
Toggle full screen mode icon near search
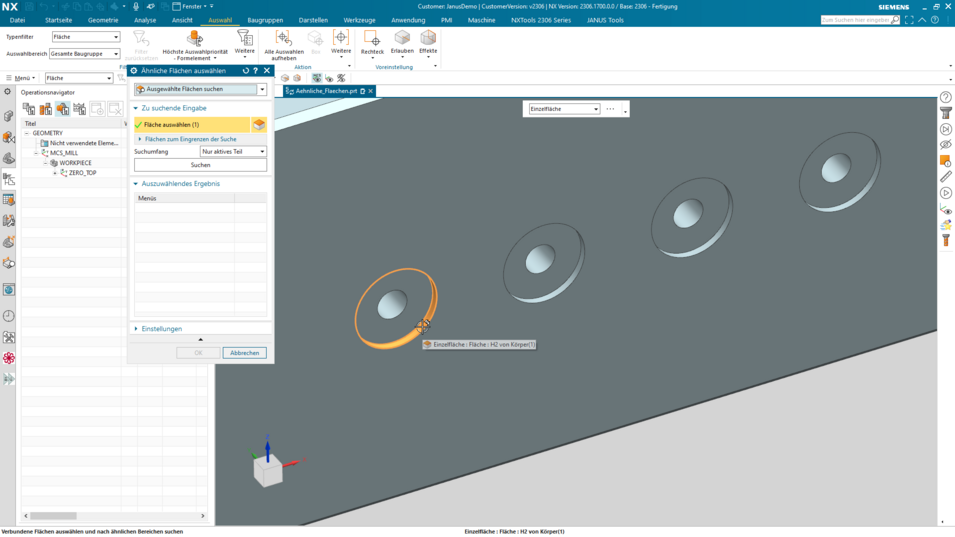pos(909,20)
